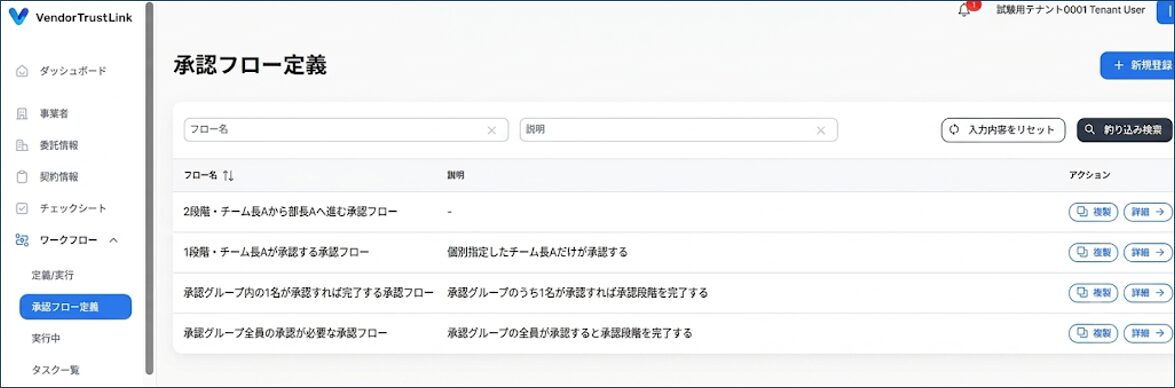Click 2段階・チーム長Aから部長Aへ進む承認フロー row text
Viewport: 1175px width, 388px height.
coord(290,212)
